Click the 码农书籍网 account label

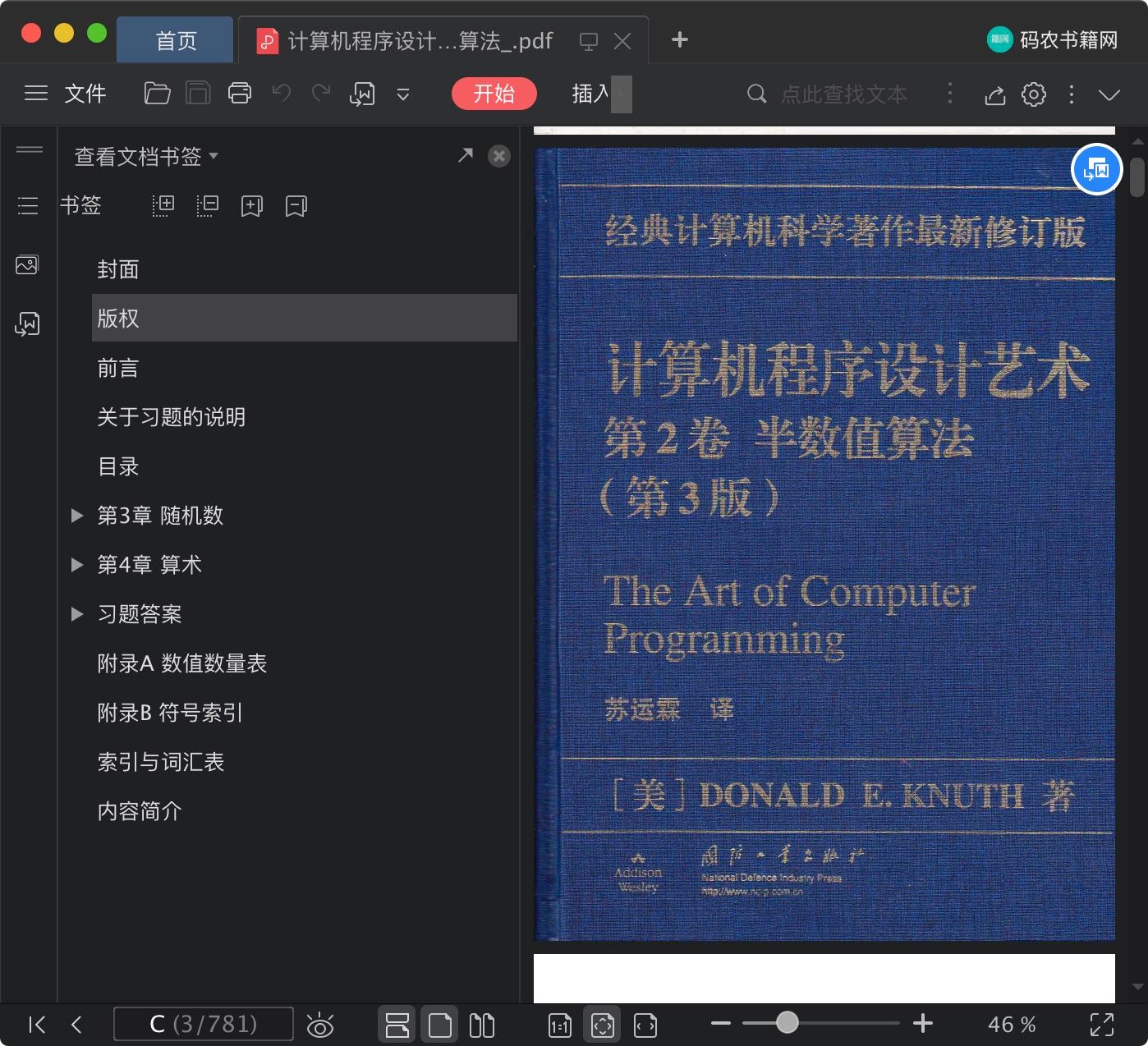tap(1069, 39)
